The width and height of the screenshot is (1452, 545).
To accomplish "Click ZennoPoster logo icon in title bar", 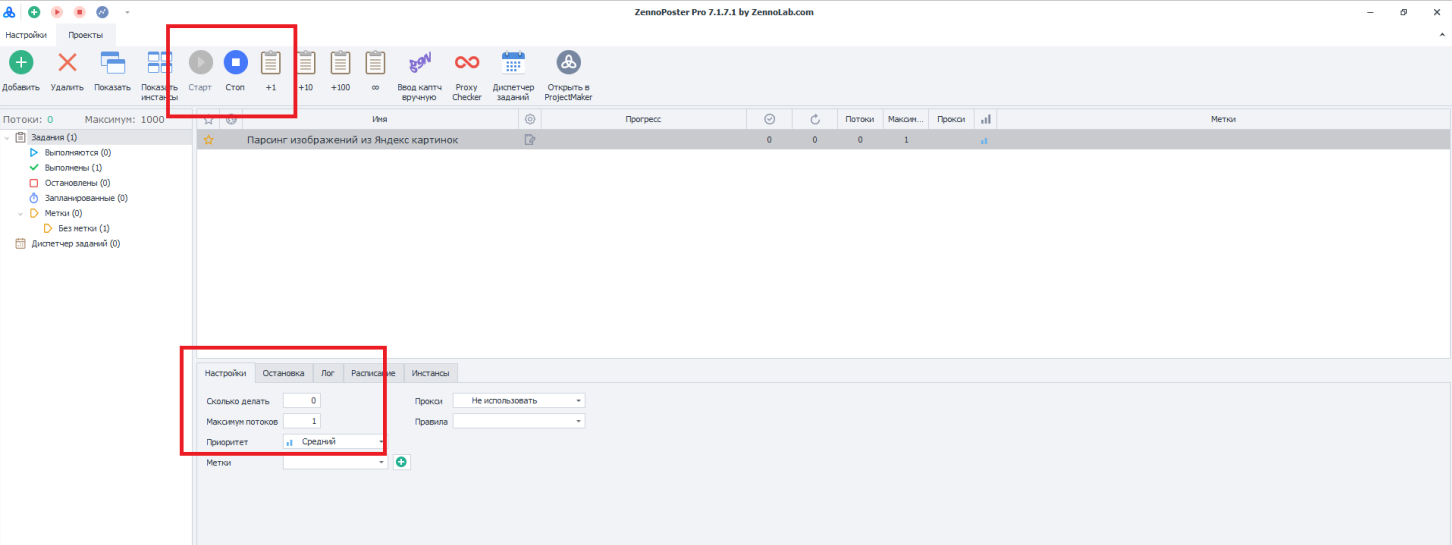I will (10, 12).
